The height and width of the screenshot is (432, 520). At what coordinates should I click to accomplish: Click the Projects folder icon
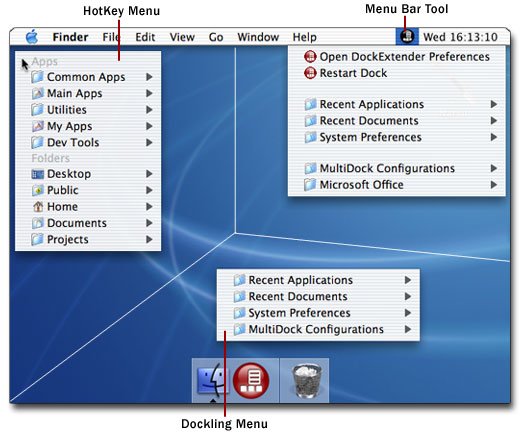(37, 239)
